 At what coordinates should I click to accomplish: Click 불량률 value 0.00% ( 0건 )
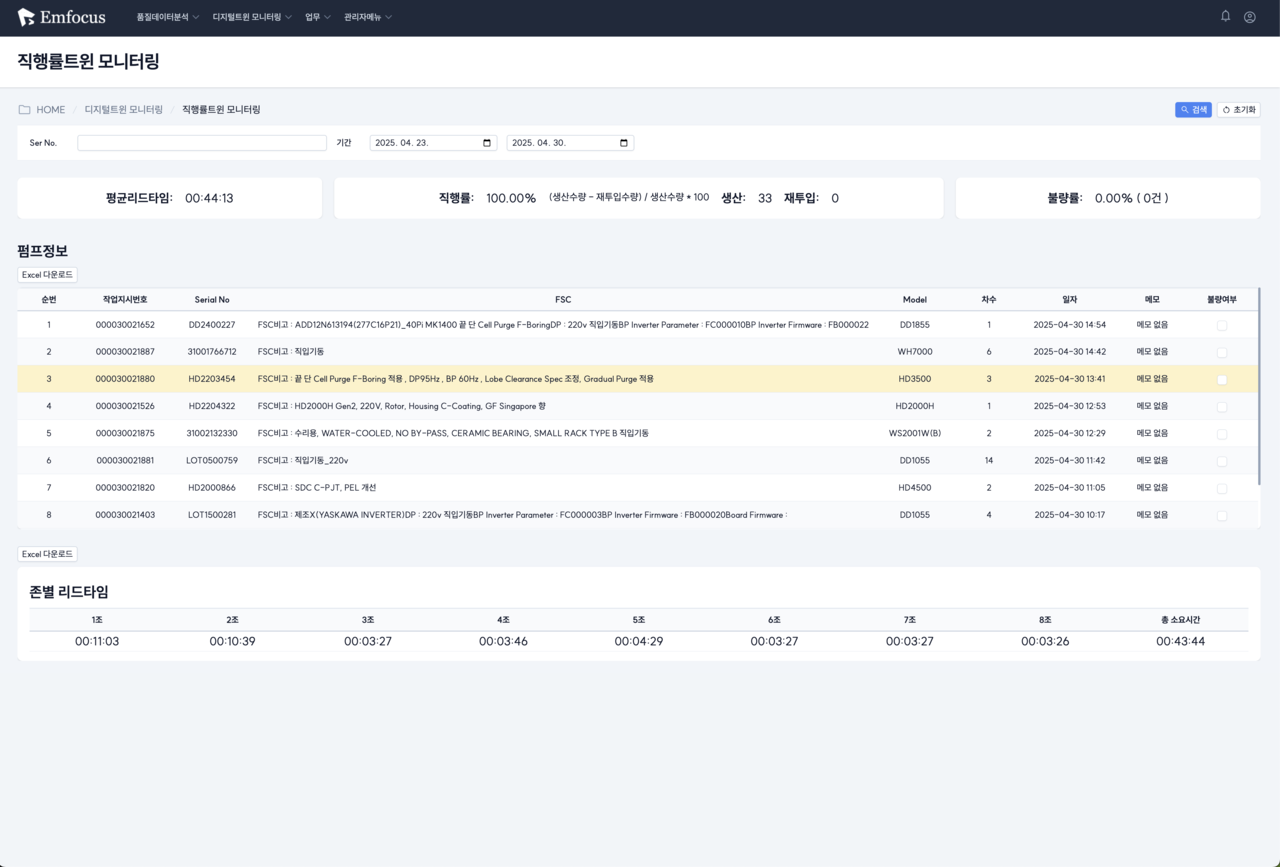[x=1131, y=198]
